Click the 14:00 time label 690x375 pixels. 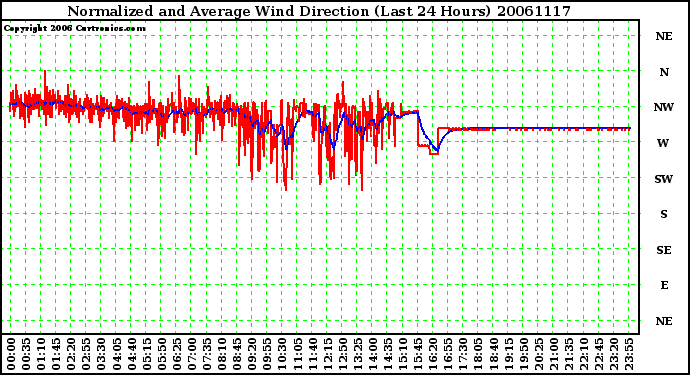click(373, 354)
